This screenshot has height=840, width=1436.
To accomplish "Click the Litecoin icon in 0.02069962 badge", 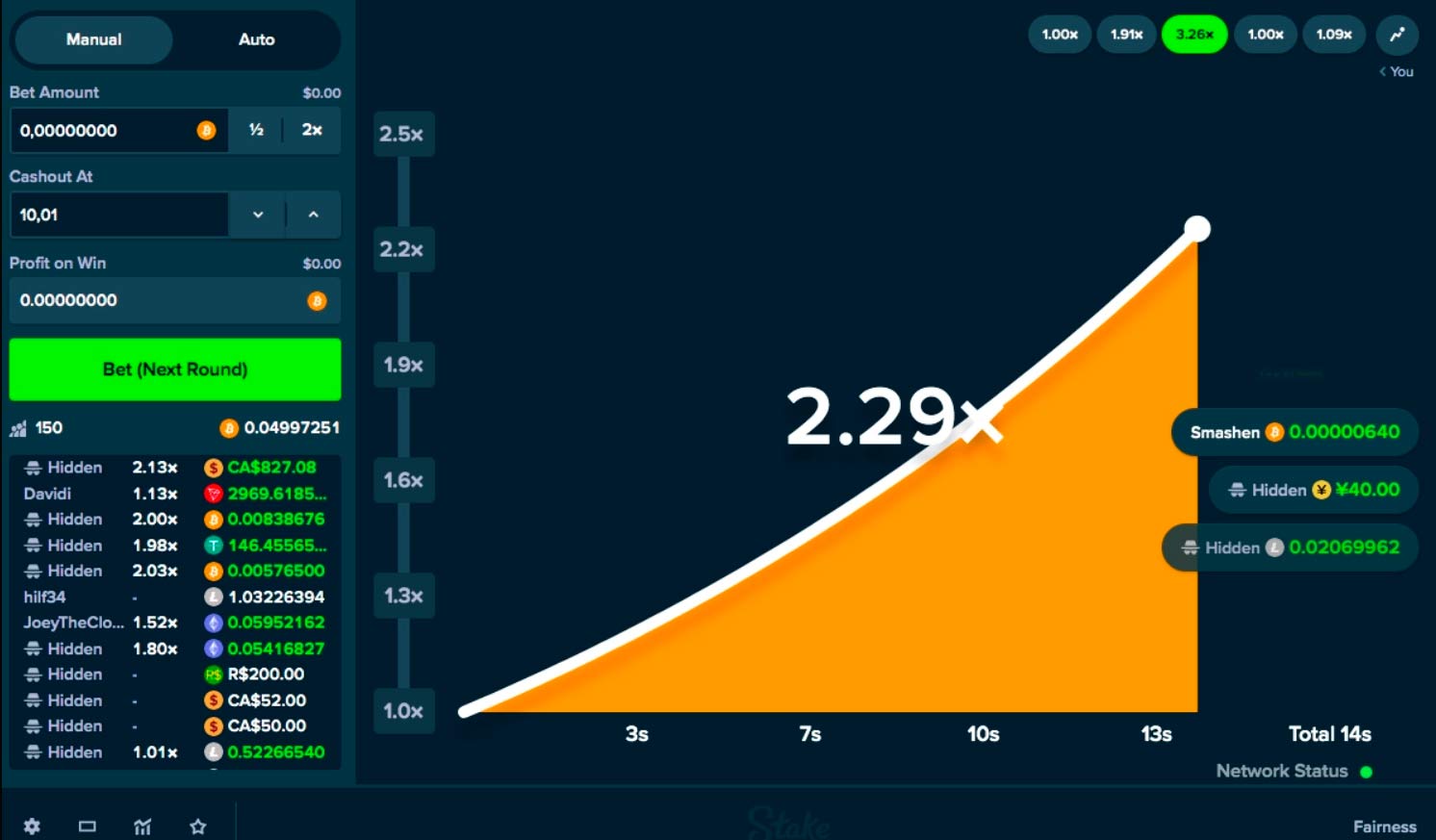I will (1274, 547).
